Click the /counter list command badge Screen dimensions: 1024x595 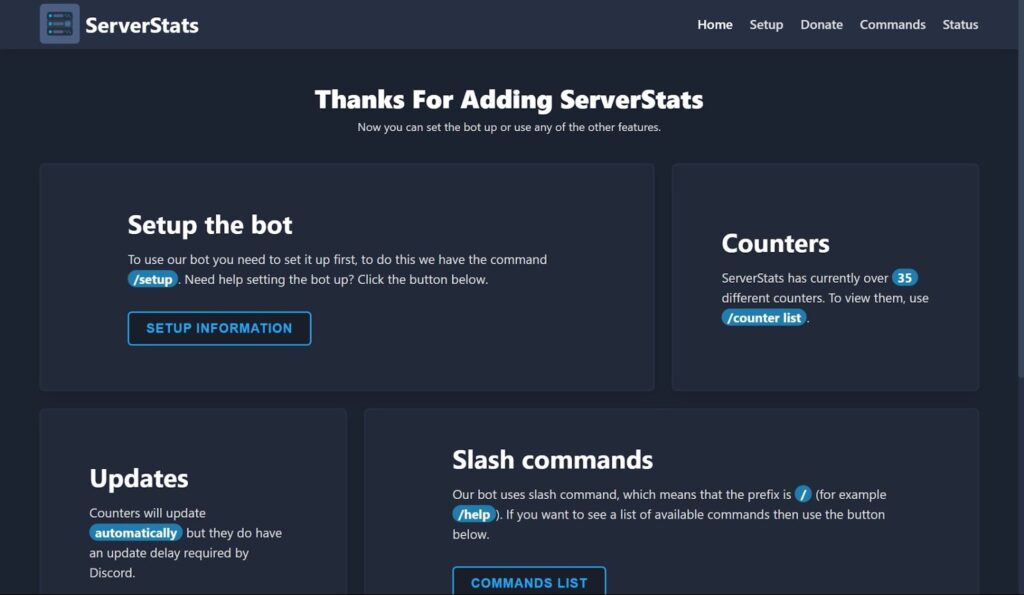[x=764, y=318]
